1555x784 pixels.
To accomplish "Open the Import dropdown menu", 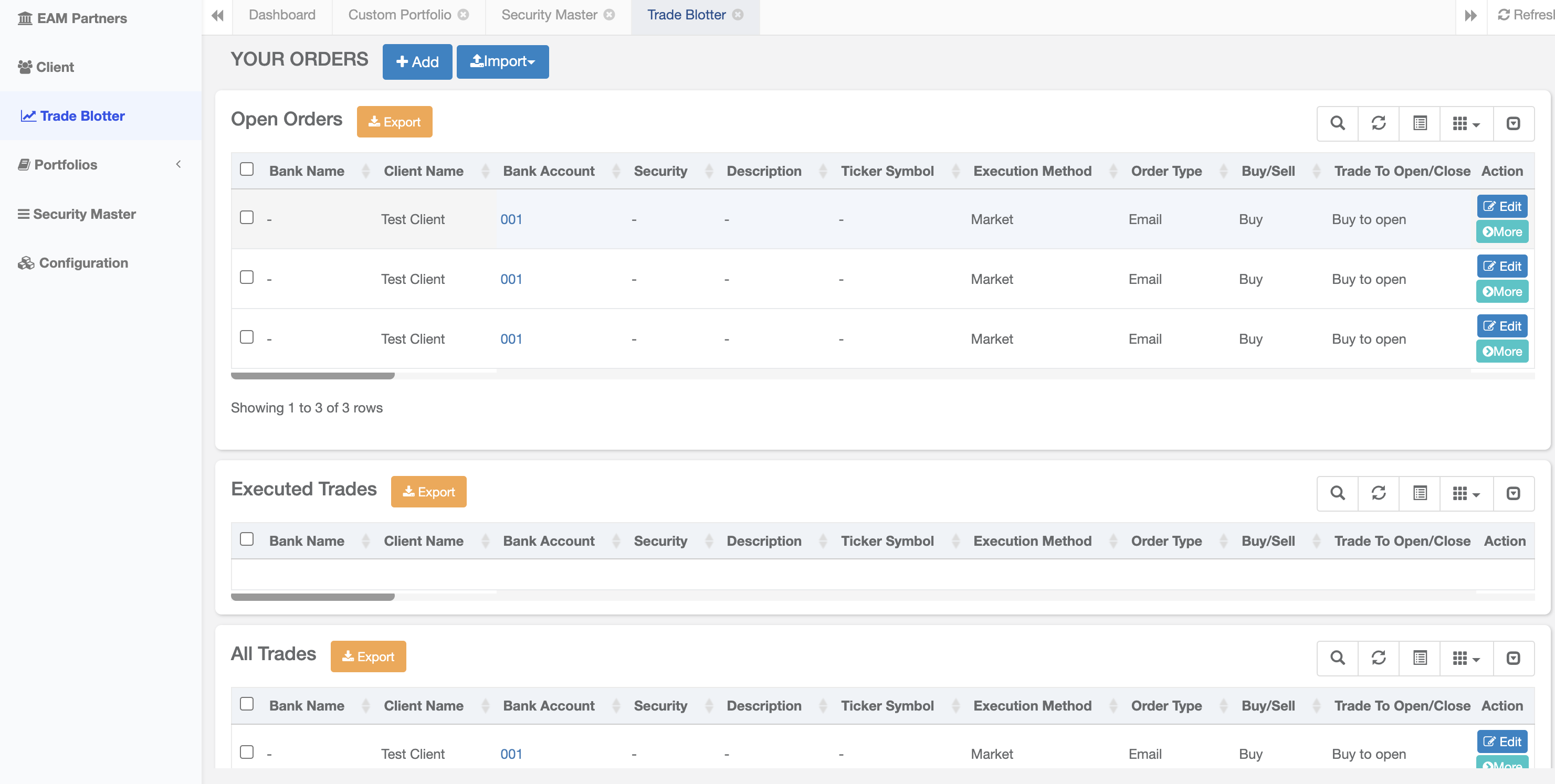I will tap(502, 61).
